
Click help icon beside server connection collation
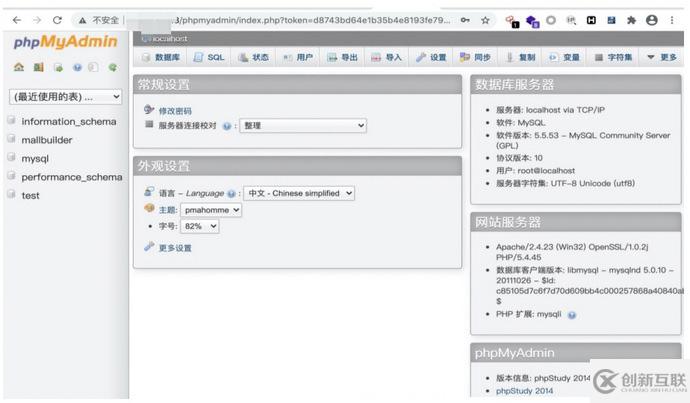[x=227, y=126]
